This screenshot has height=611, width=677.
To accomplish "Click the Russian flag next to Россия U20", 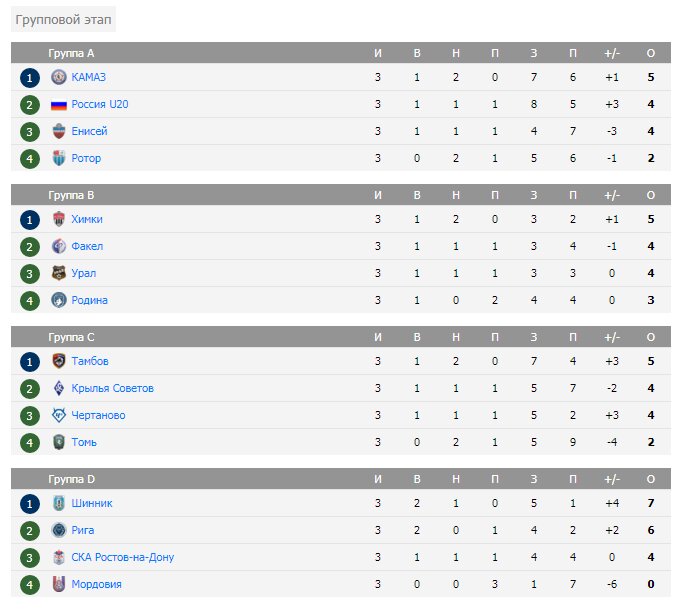I will coord(59,105).
